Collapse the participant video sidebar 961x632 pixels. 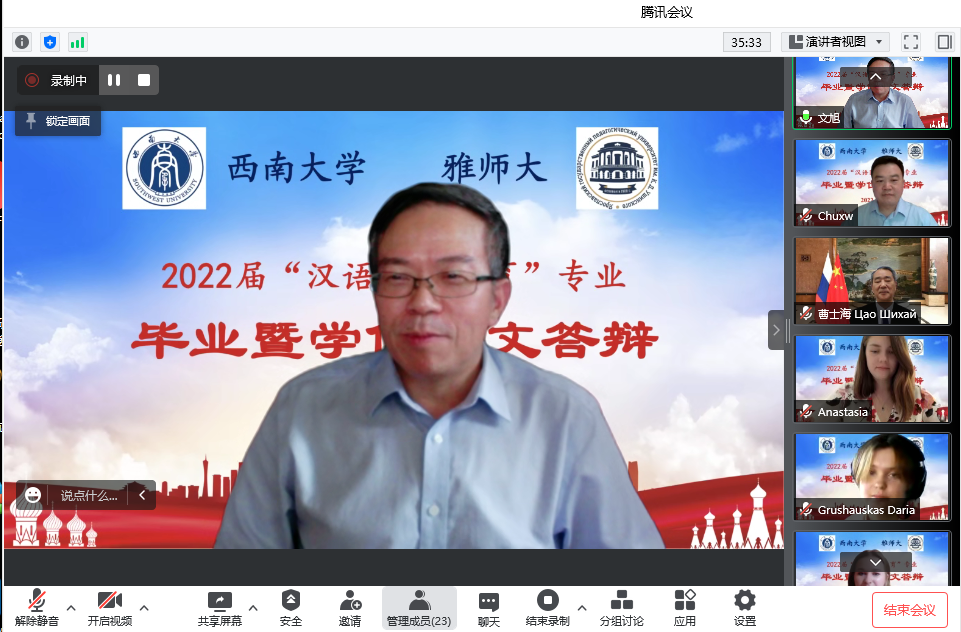point(776,329)
